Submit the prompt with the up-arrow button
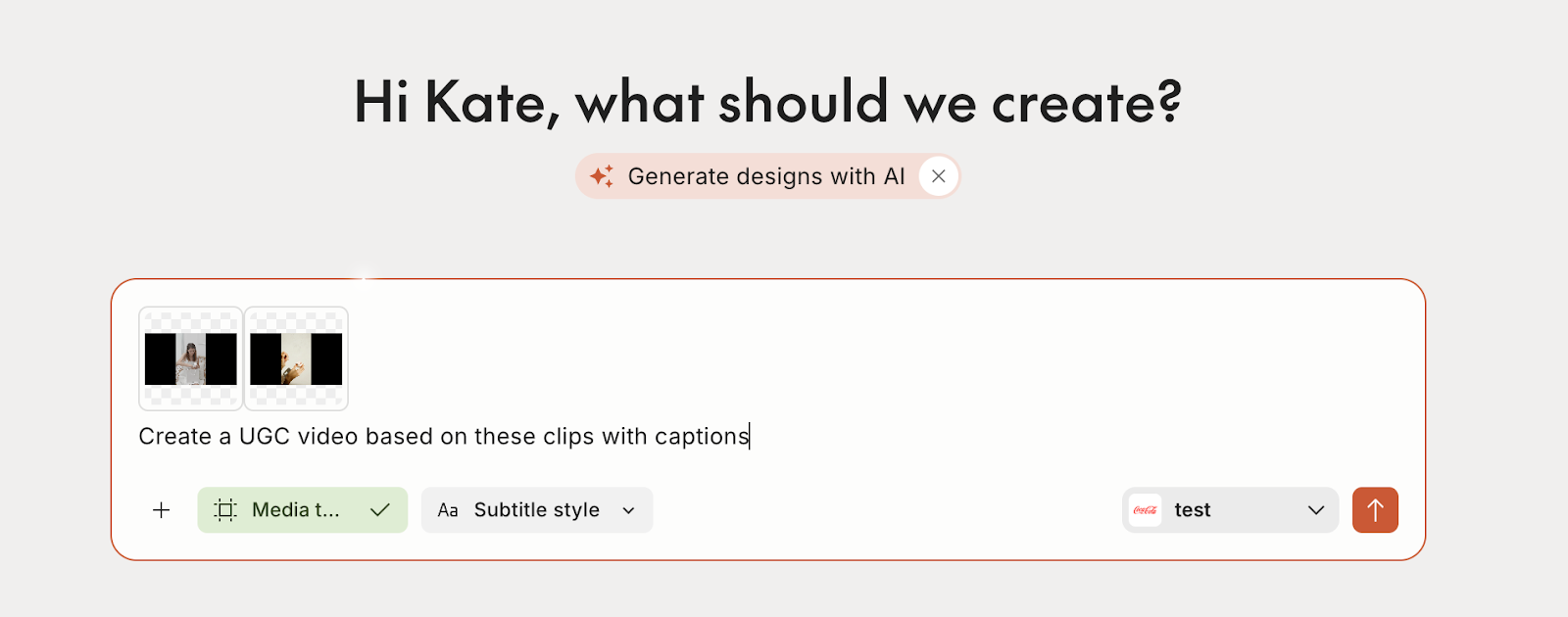This screenshot has width=1568, height=617. click(x=1375, y=510)
